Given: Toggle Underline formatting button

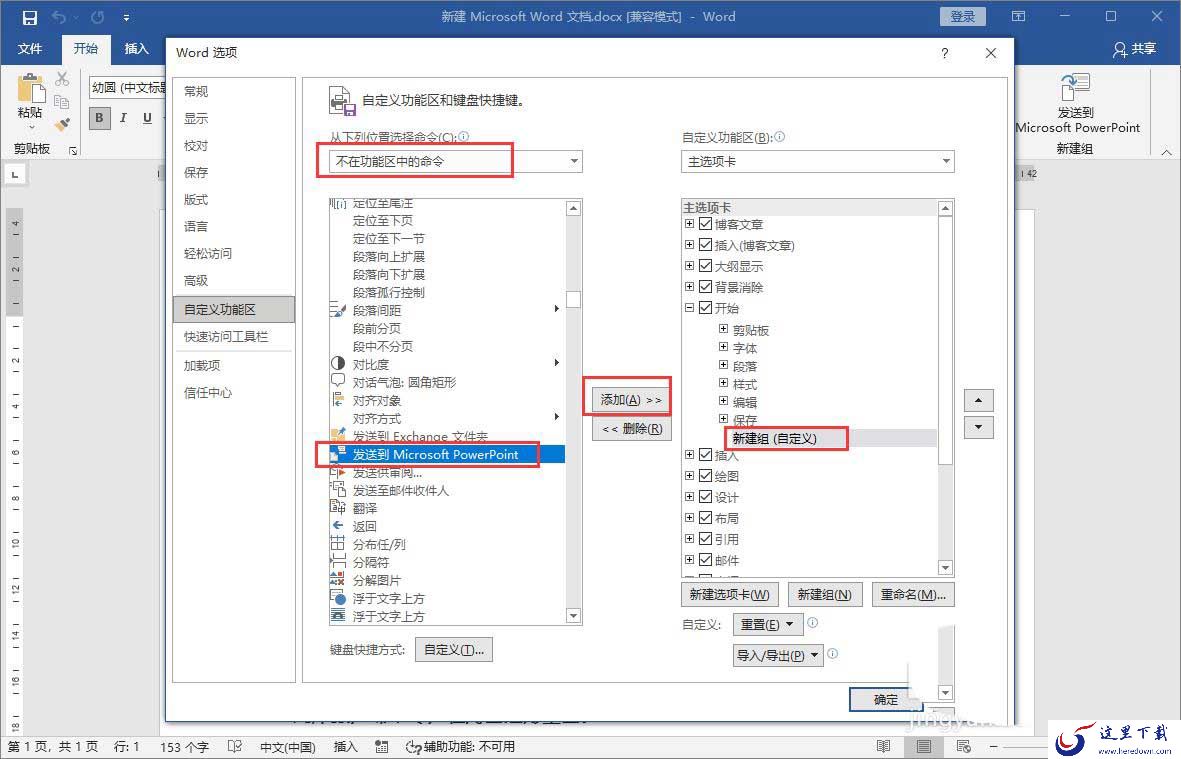Looking at the screenshot, I should [147, 118].
